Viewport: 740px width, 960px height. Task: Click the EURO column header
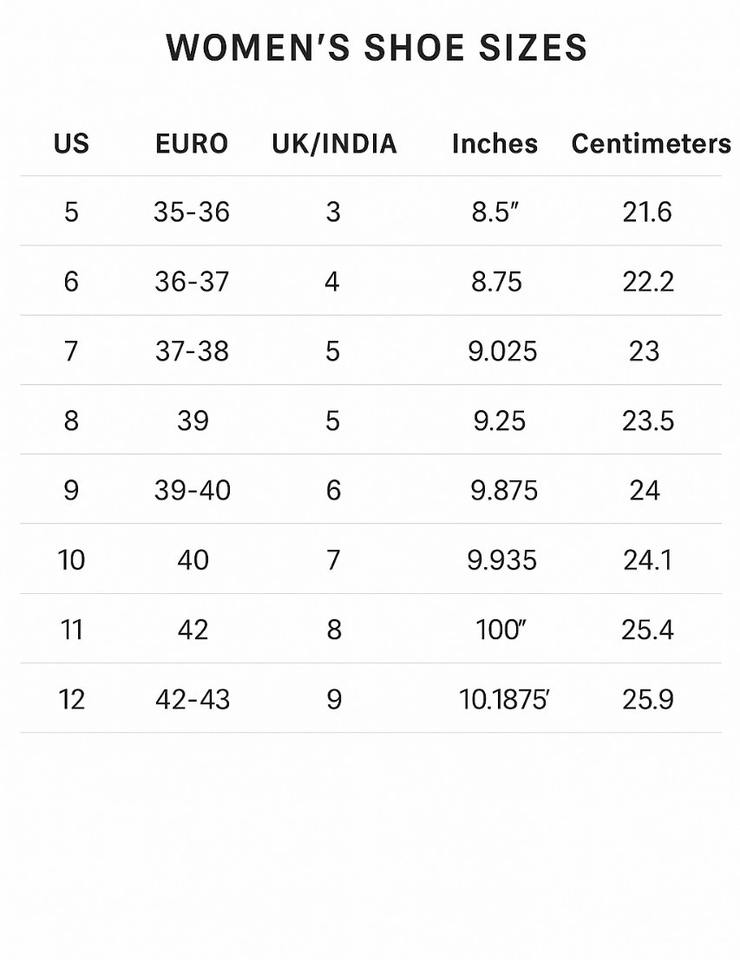(x=191, y=144)
